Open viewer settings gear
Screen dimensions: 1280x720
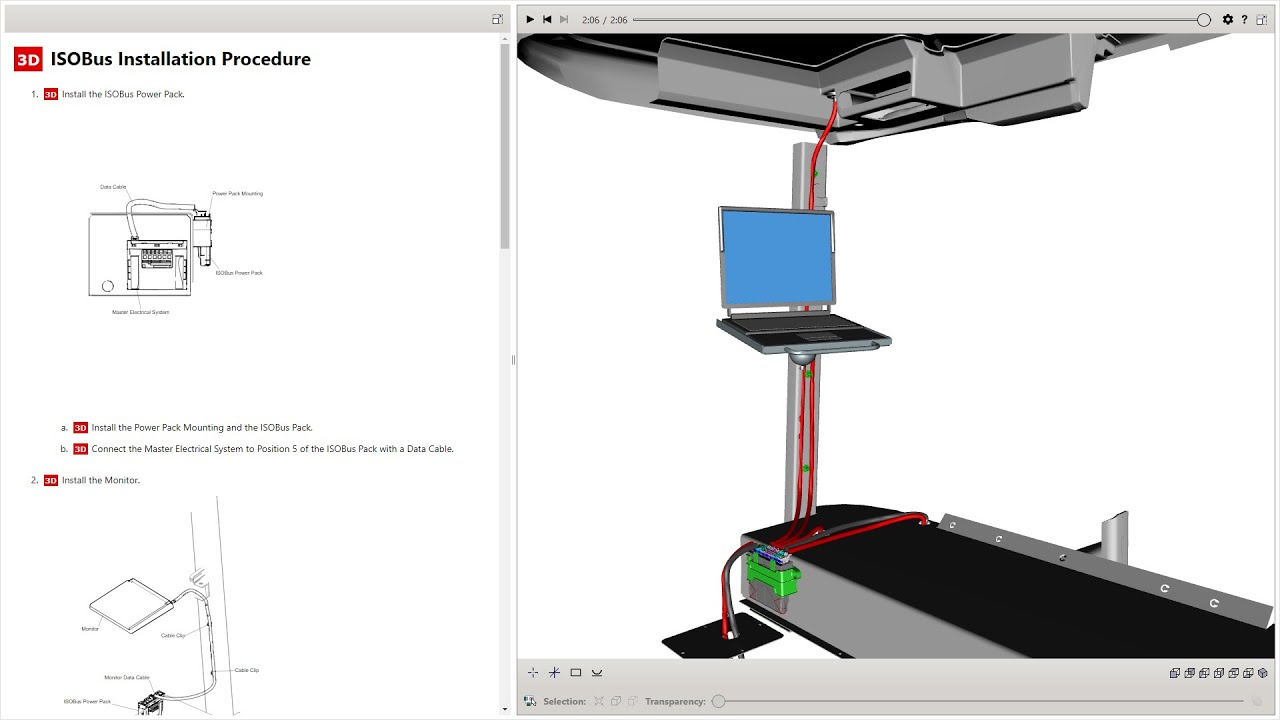(x=1228, y=19)
